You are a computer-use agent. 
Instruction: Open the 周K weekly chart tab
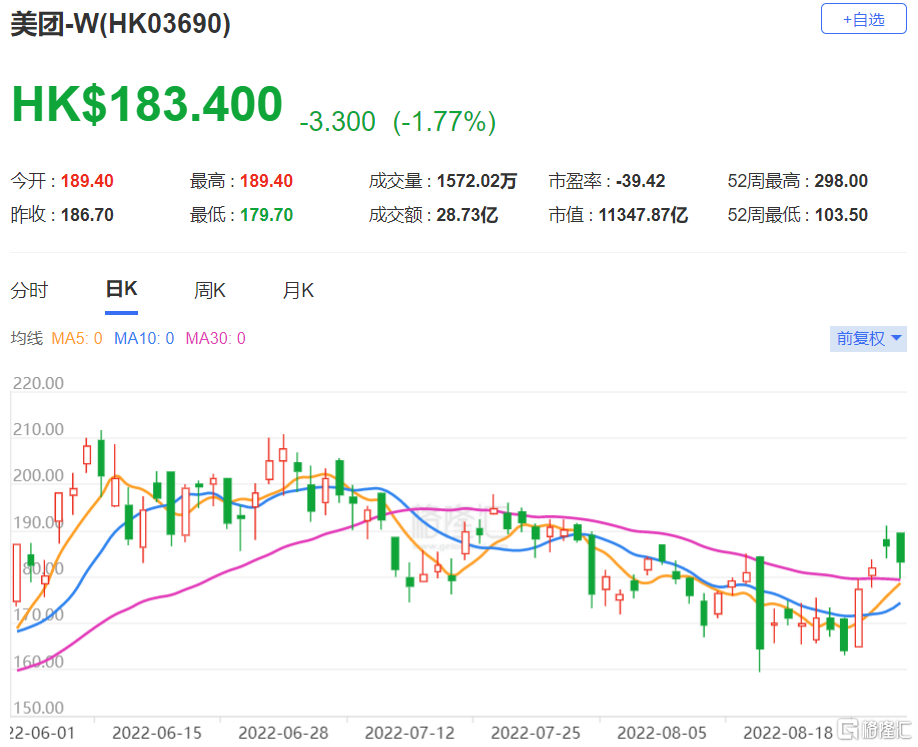coord(210,290)
